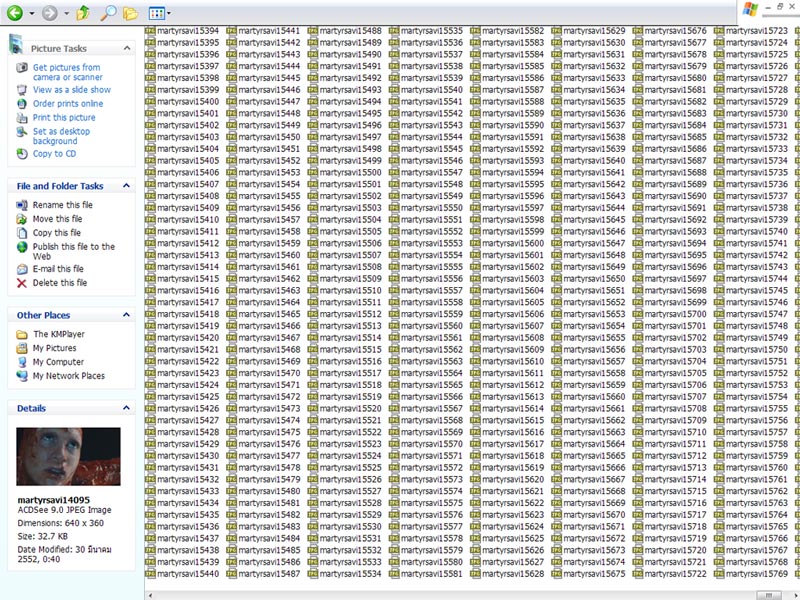Click the printer icon beside Print this picture
Image resolution: width=800 pixels, height=600 pixels.
pyautogui.click(x=22, y=118)
